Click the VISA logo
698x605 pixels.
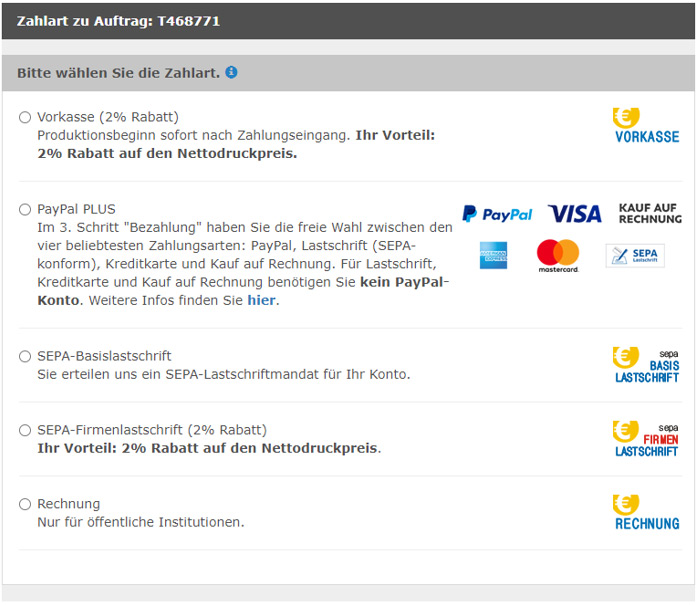click(574, 214)
